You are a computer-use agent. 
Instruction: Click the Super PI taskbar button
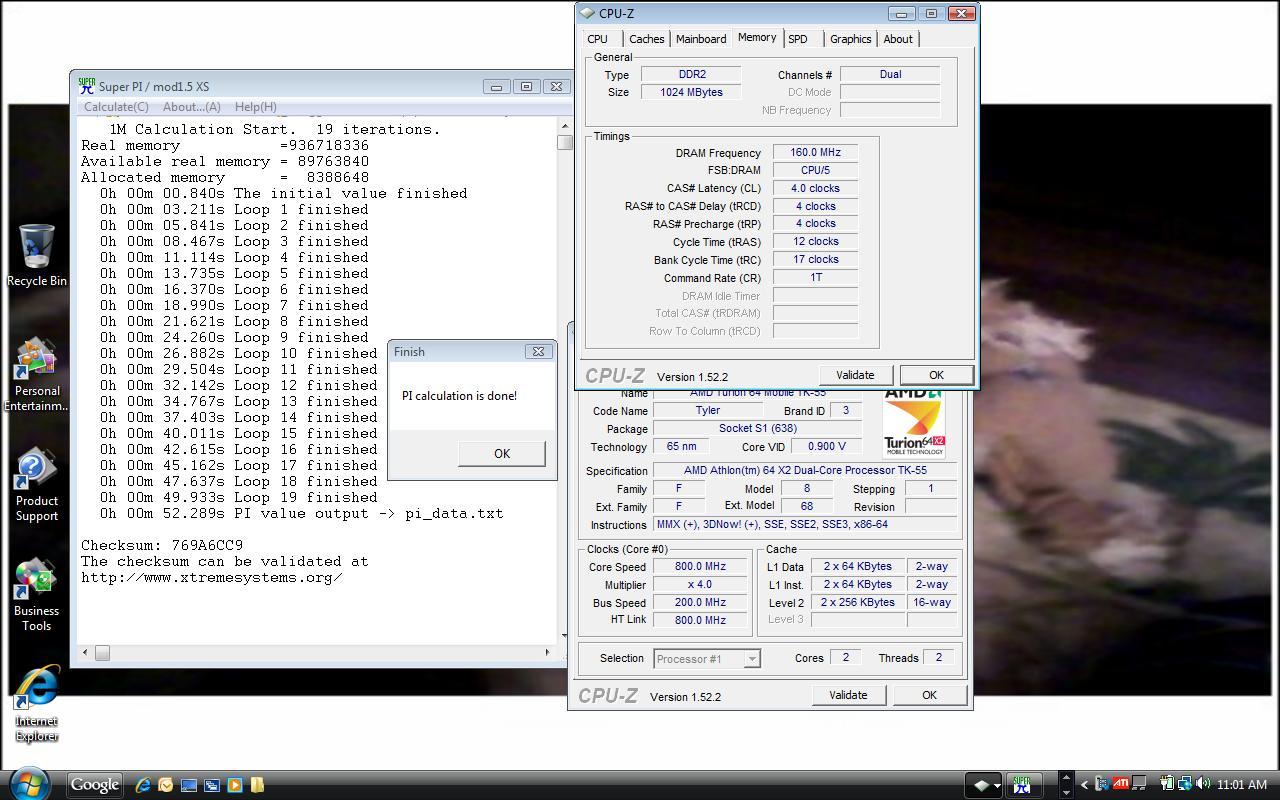coord(1023,785)
